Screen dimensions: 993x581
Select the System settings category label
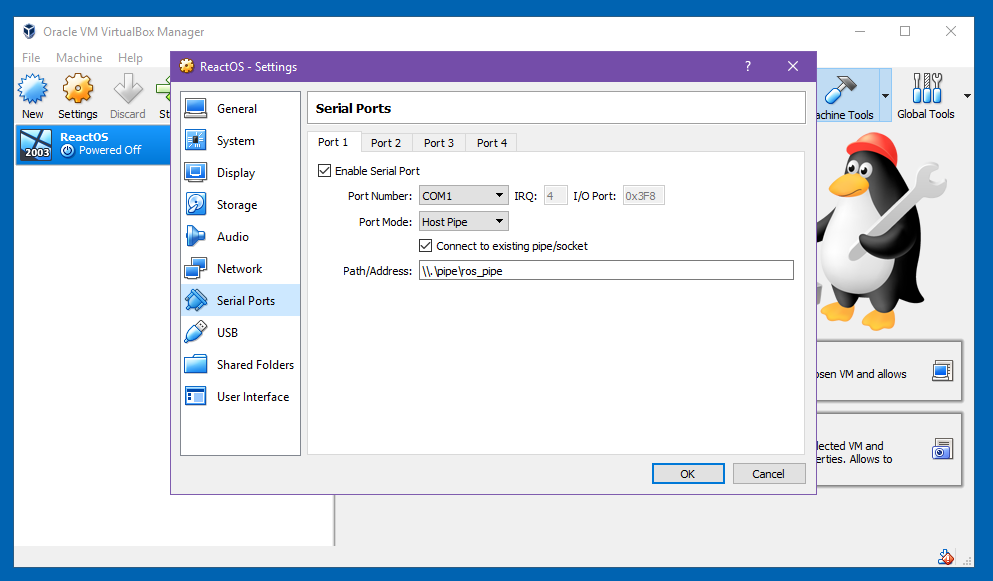pyautogui.click(x=236, y=141)
